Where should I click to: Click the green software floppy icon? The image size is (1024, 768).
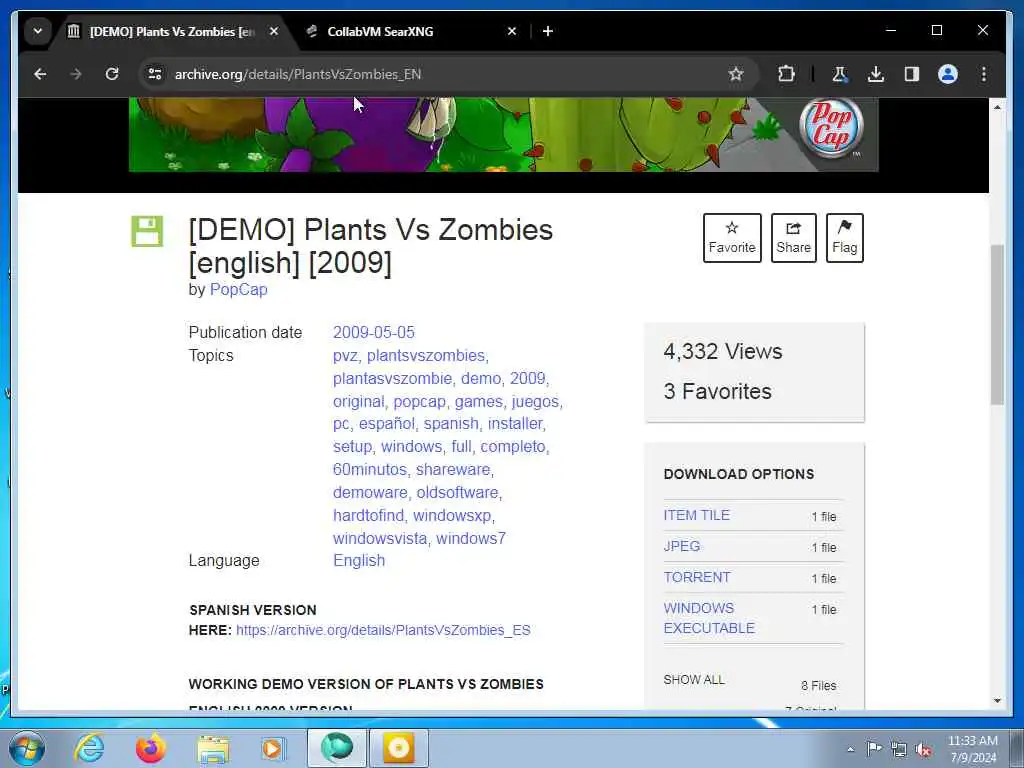(147, 231)
